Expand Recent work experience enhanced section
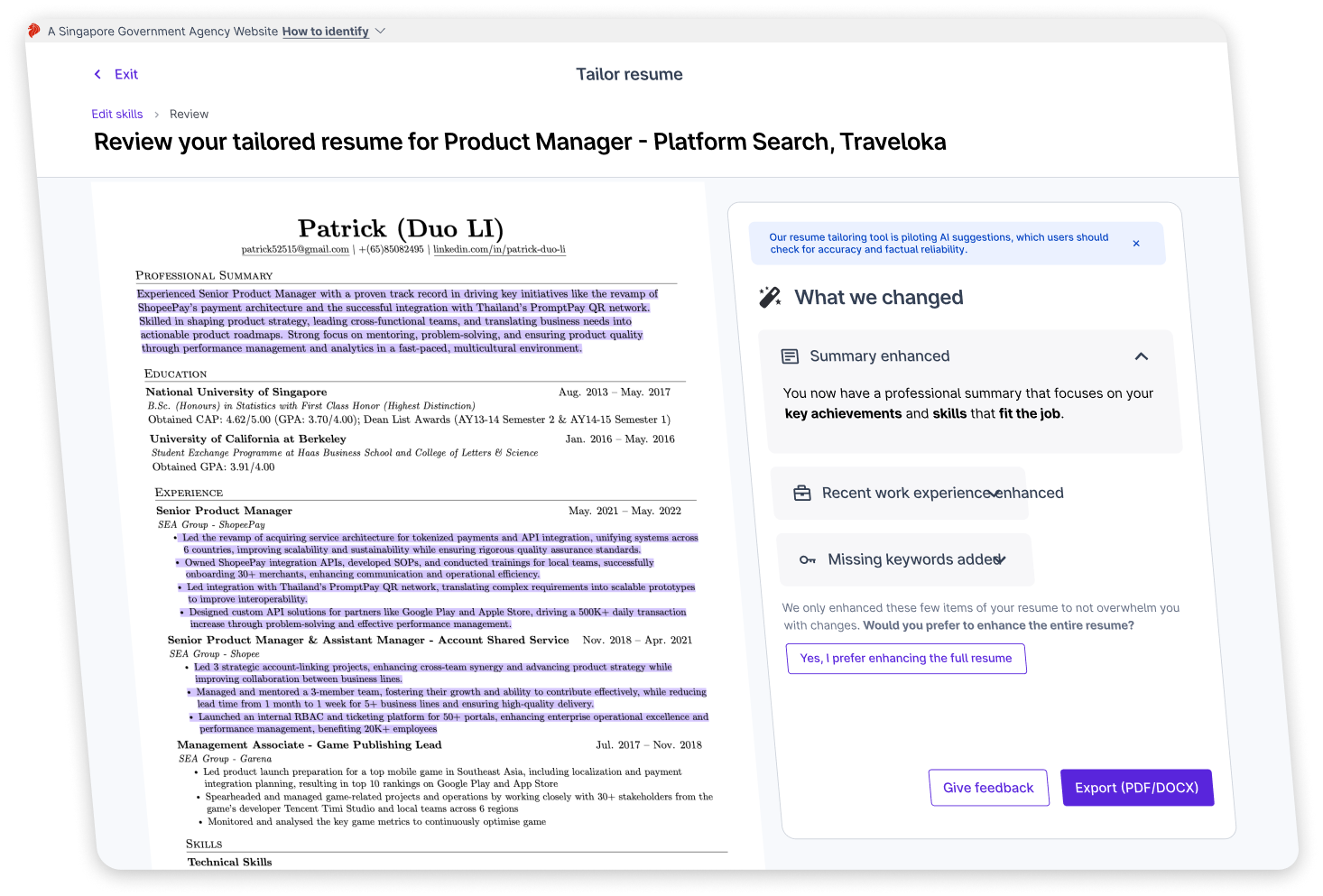 [x=995, y=494]
